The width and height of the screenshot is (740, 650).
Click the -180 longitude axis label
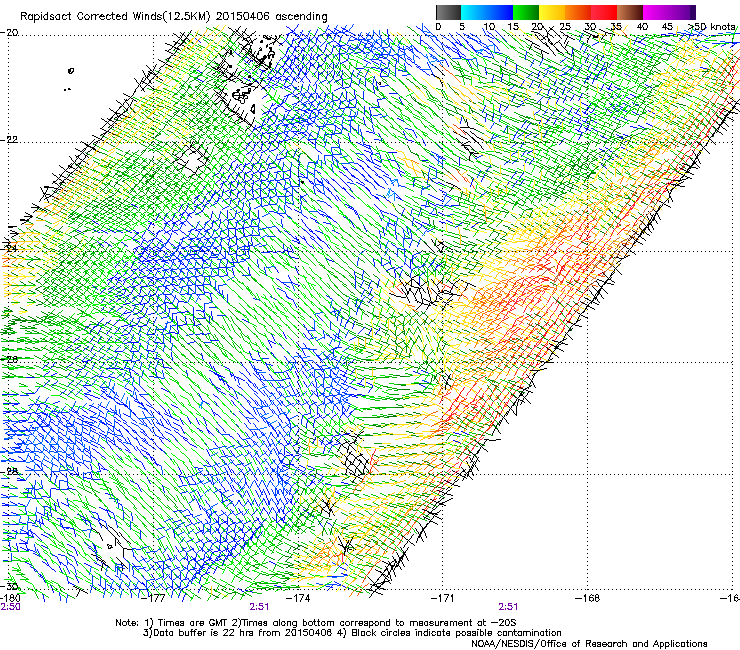coord(10,598)
